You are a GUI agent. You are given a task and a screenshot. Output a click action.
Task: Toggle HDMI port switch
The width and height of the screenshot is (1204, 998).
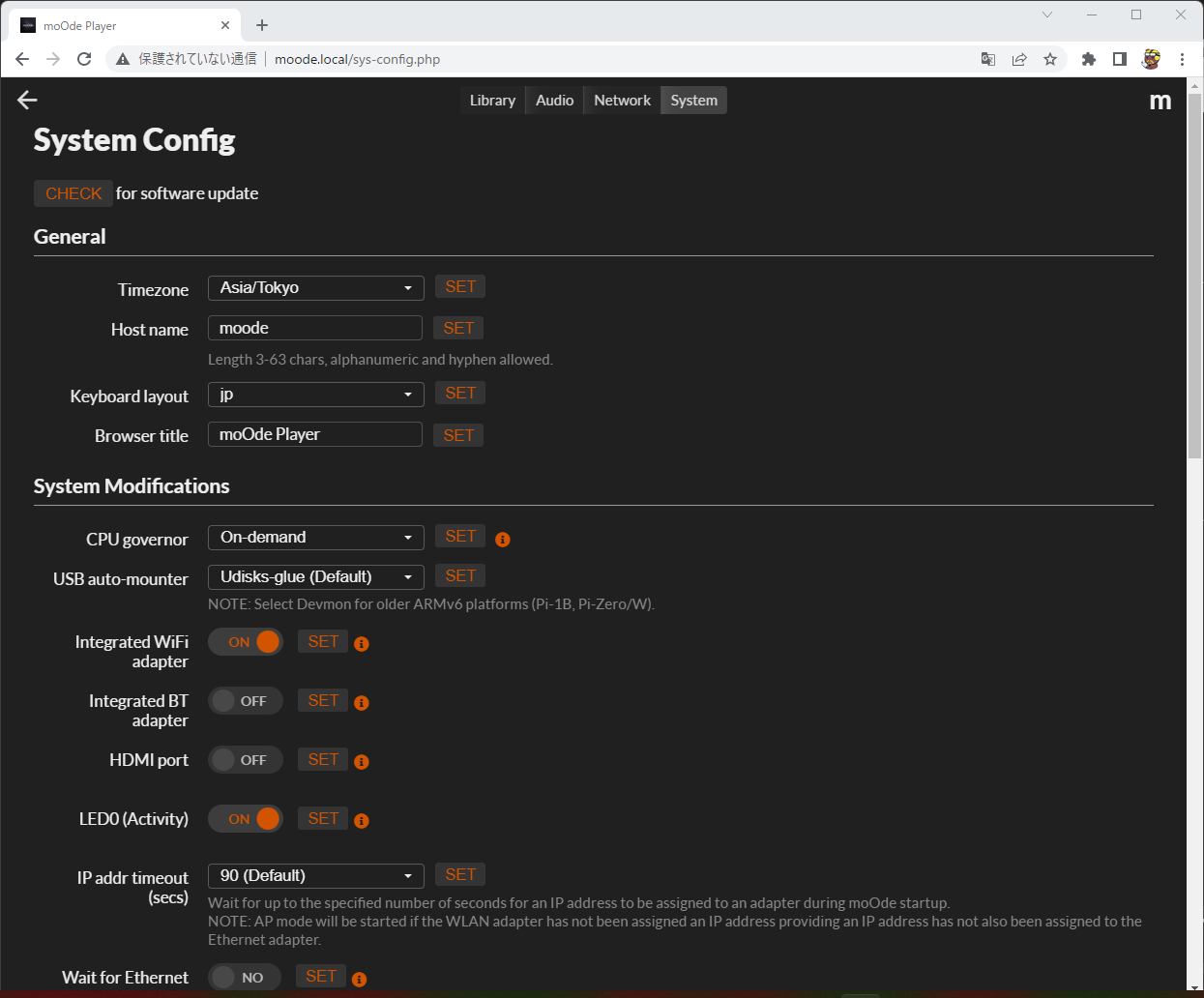(246, 759)
